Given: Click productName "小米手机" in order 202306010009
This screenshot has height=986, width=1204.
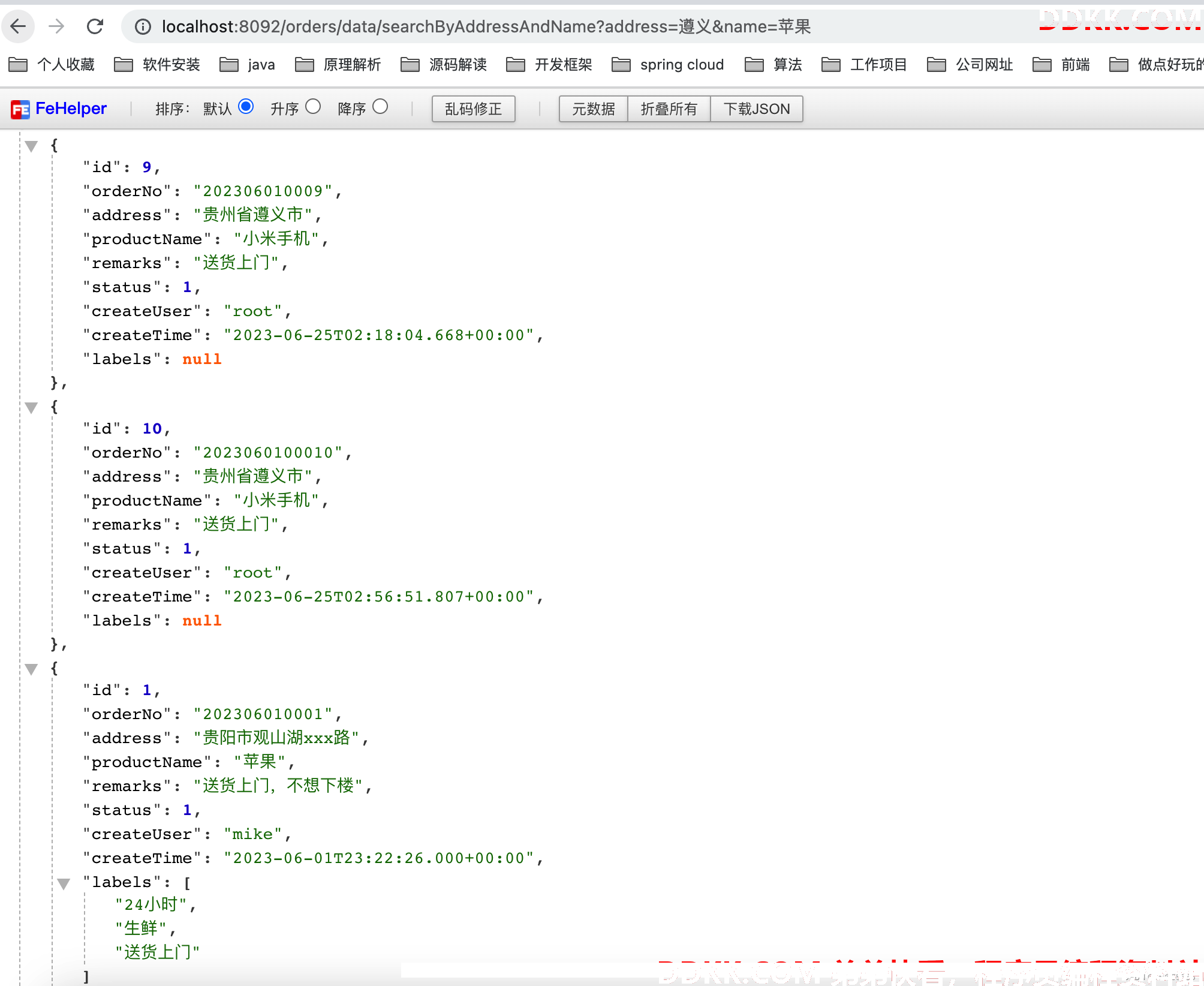Looking at the screenshot, I should (276, 239).
